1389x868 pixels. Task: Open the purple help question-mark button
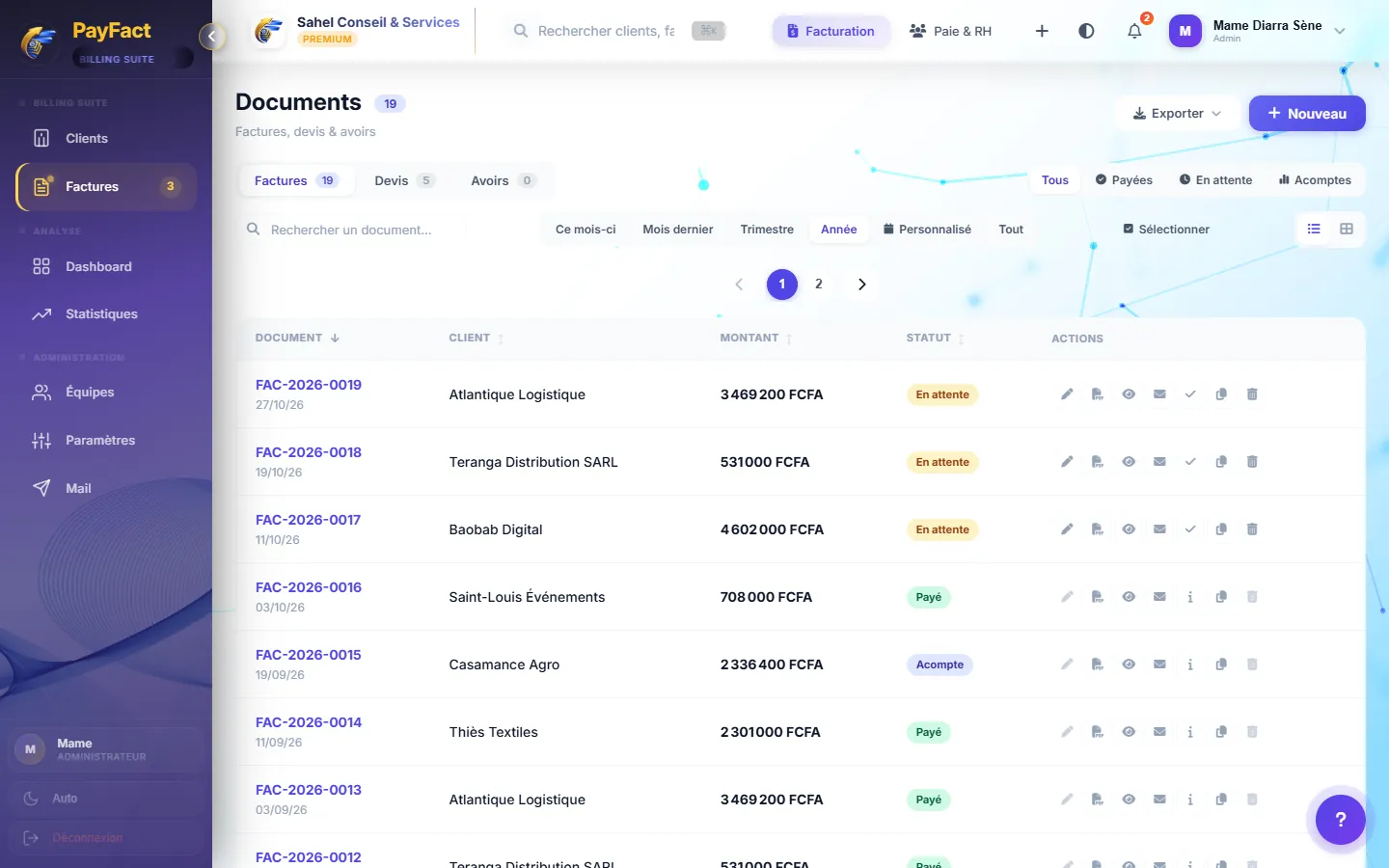(1341, 820)
